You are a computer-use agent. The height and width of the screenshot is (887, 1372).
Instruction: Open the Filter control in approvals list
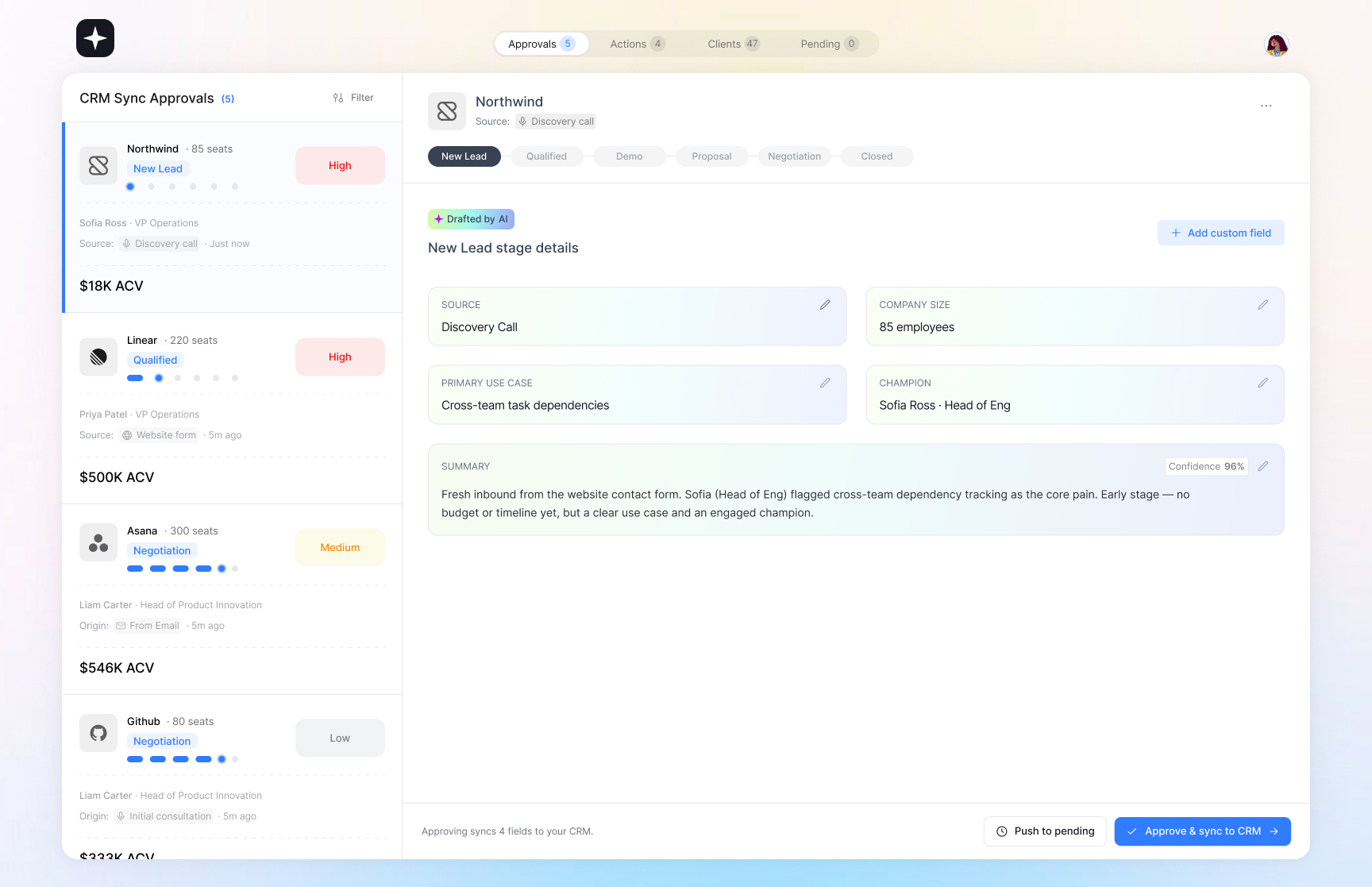tap(353, 98)
